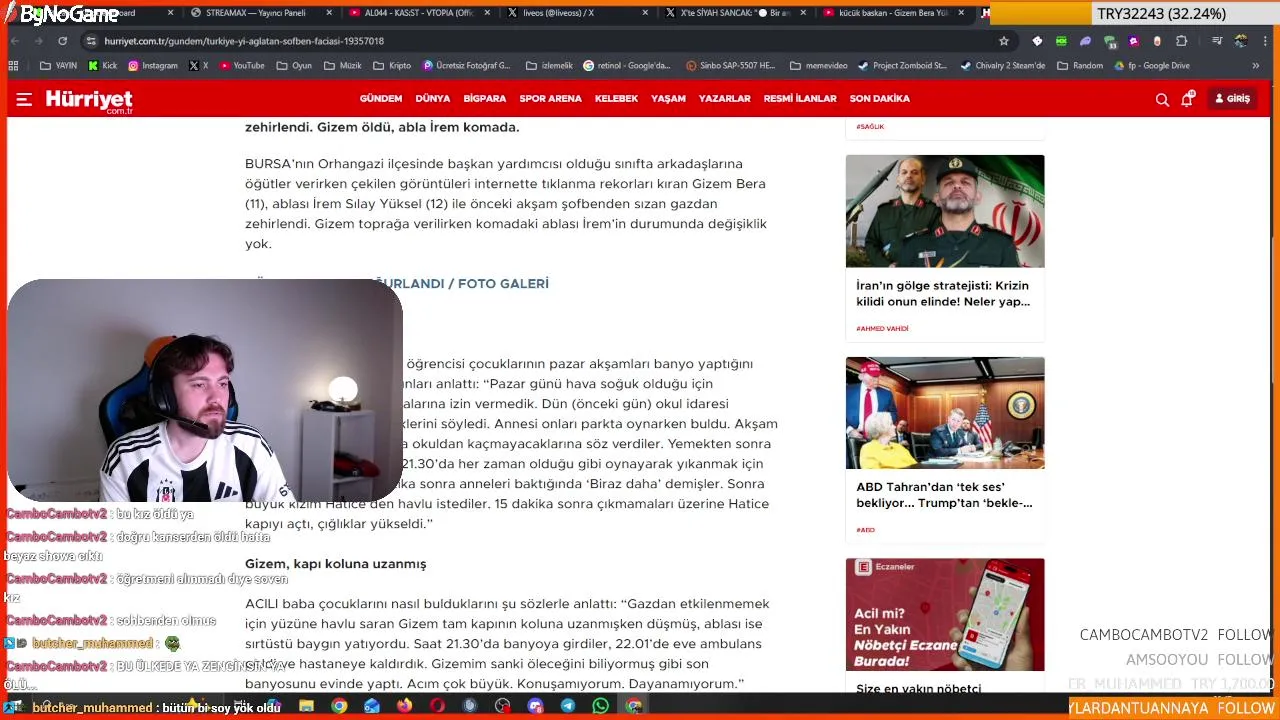Open the media control music icon
Screen dimensions: 1280x720
1217,41
